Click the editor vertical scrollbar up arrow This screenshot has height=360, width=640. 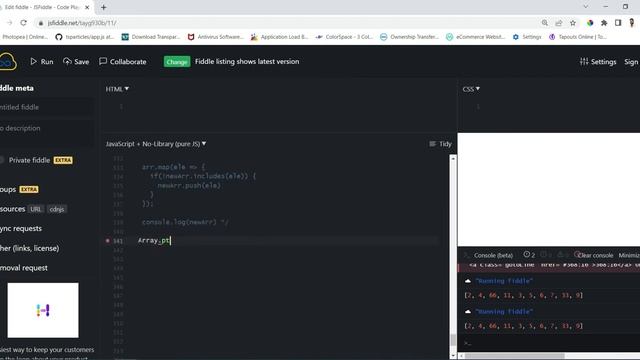(x=453, y=158)
